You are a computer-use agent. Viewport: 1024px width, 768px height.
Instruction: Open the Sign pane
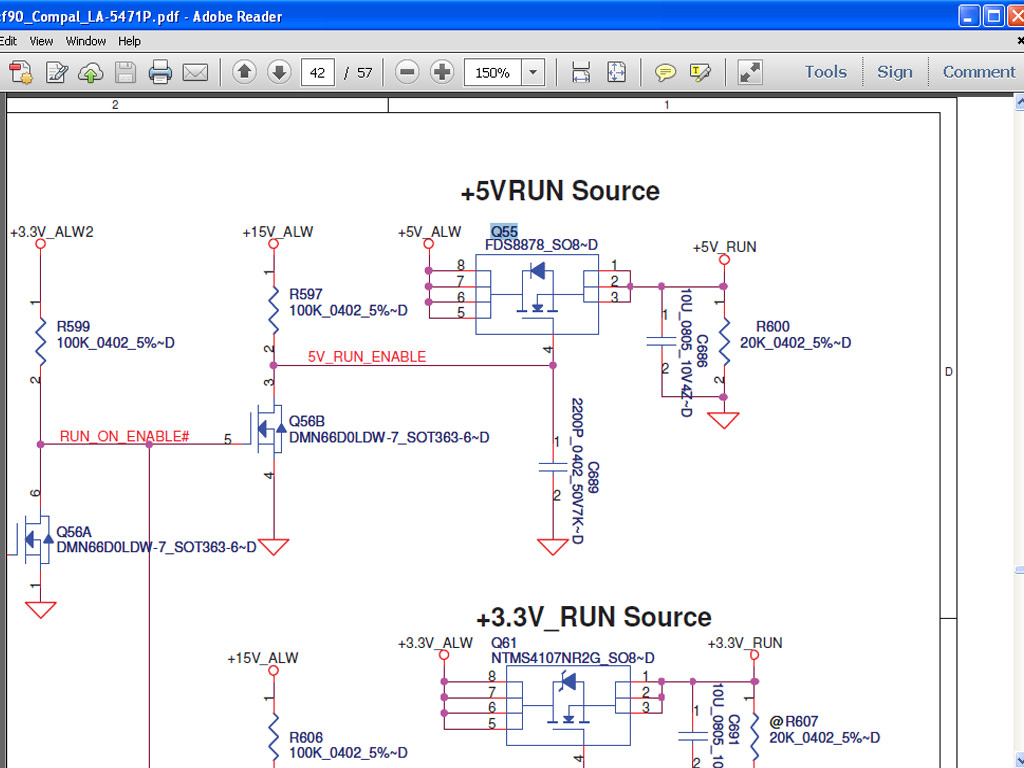click(x=894, y=72)
